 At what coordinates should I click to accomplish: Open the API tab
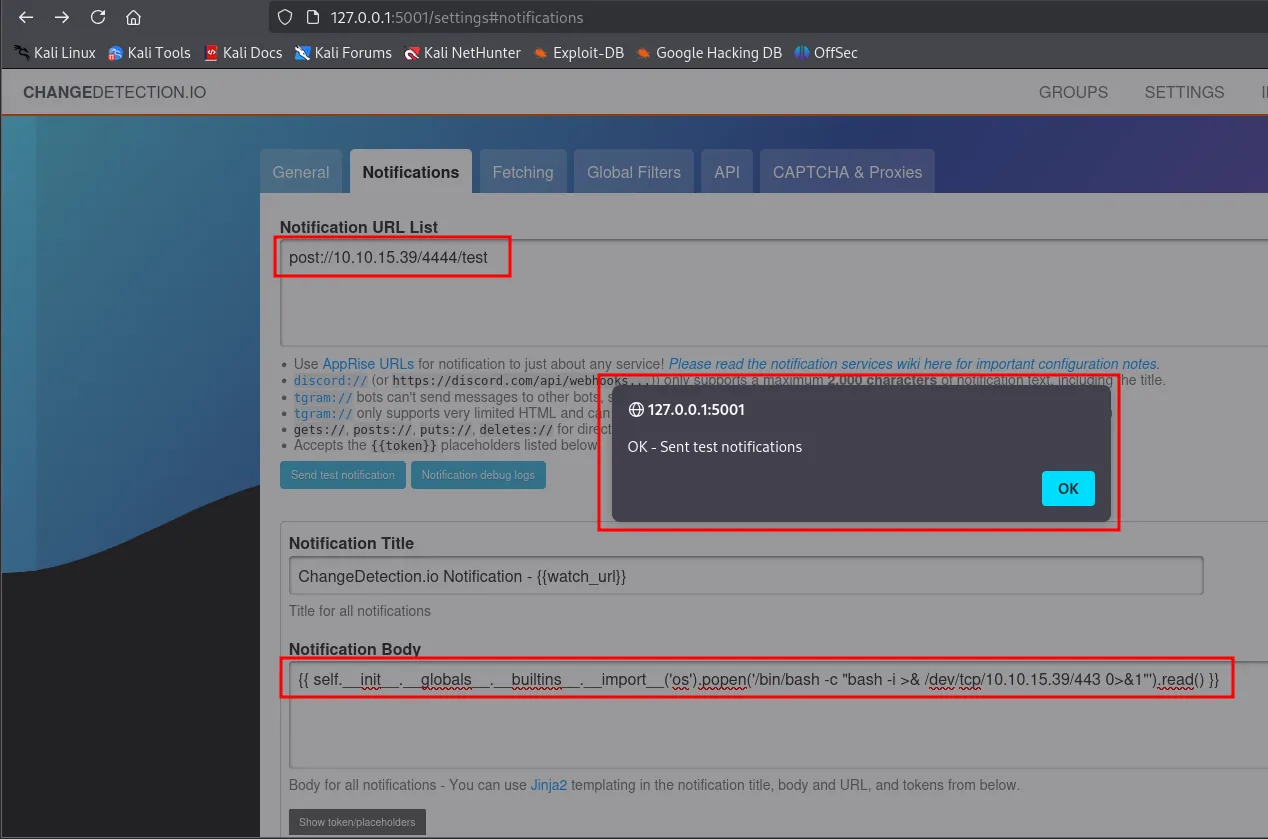[x=727, y=172]
